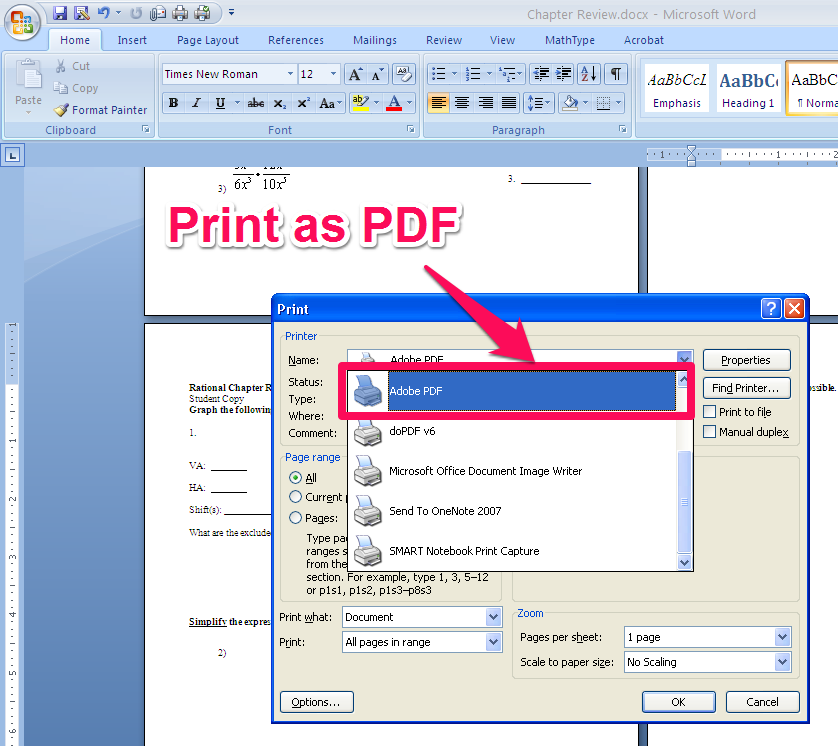The height and width of the screenshot is (746, 838).
Task: Apply the Emphasis style
Action: pos(677,88)
